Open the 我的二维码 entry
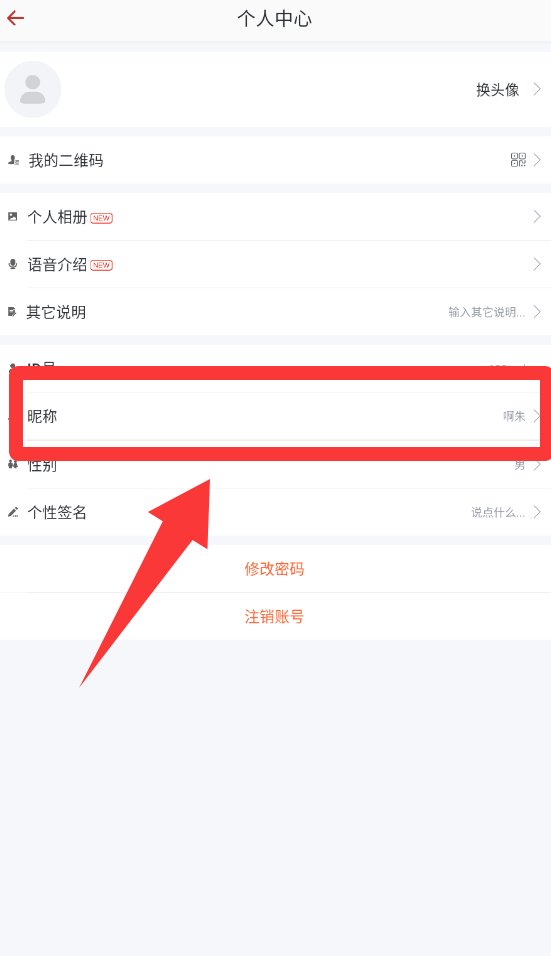 pyautogui.click(x=276, y=160)
